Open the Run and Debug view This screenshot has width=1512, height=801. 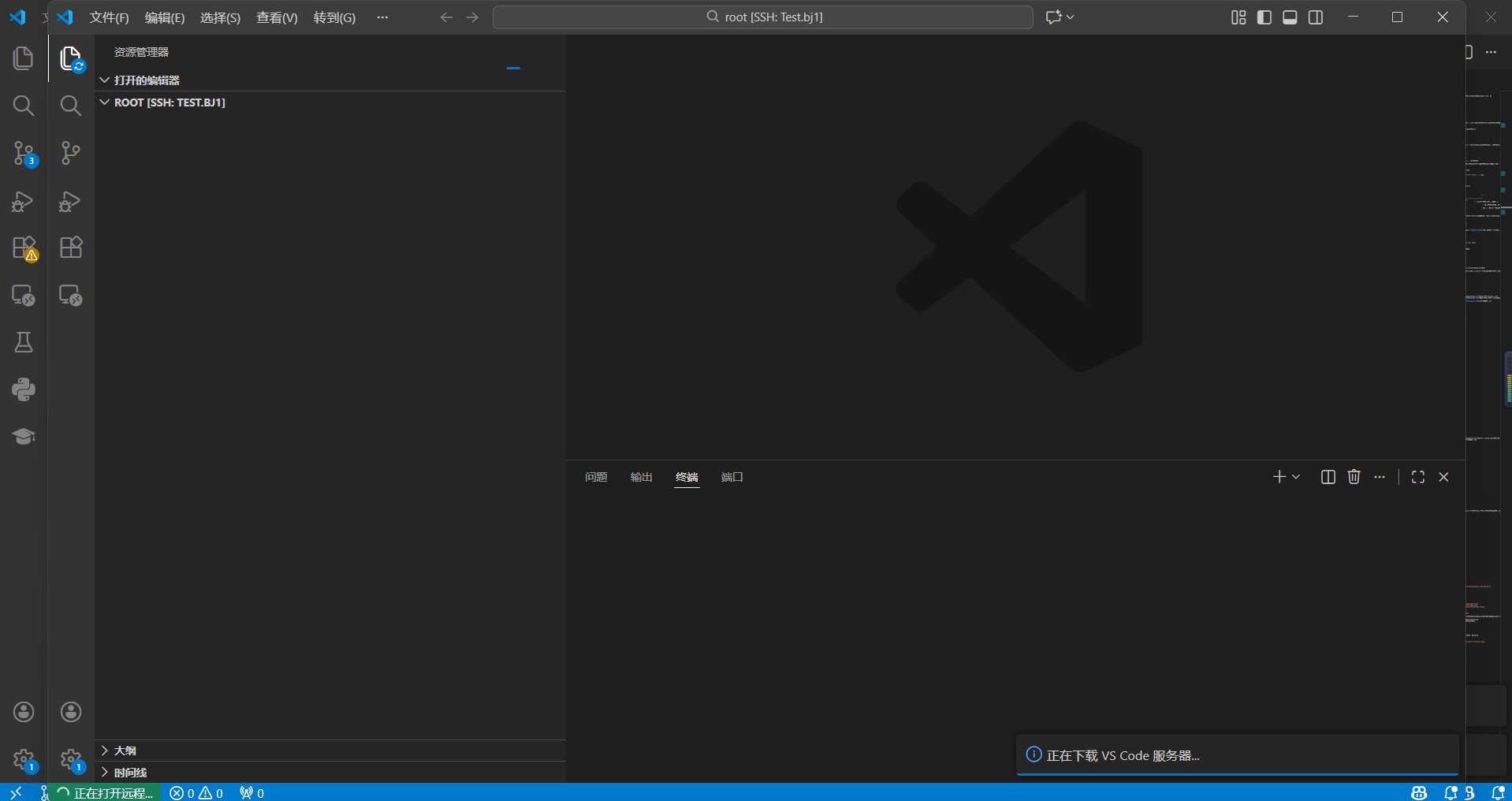pyautogui.click(x=71, y=201)
